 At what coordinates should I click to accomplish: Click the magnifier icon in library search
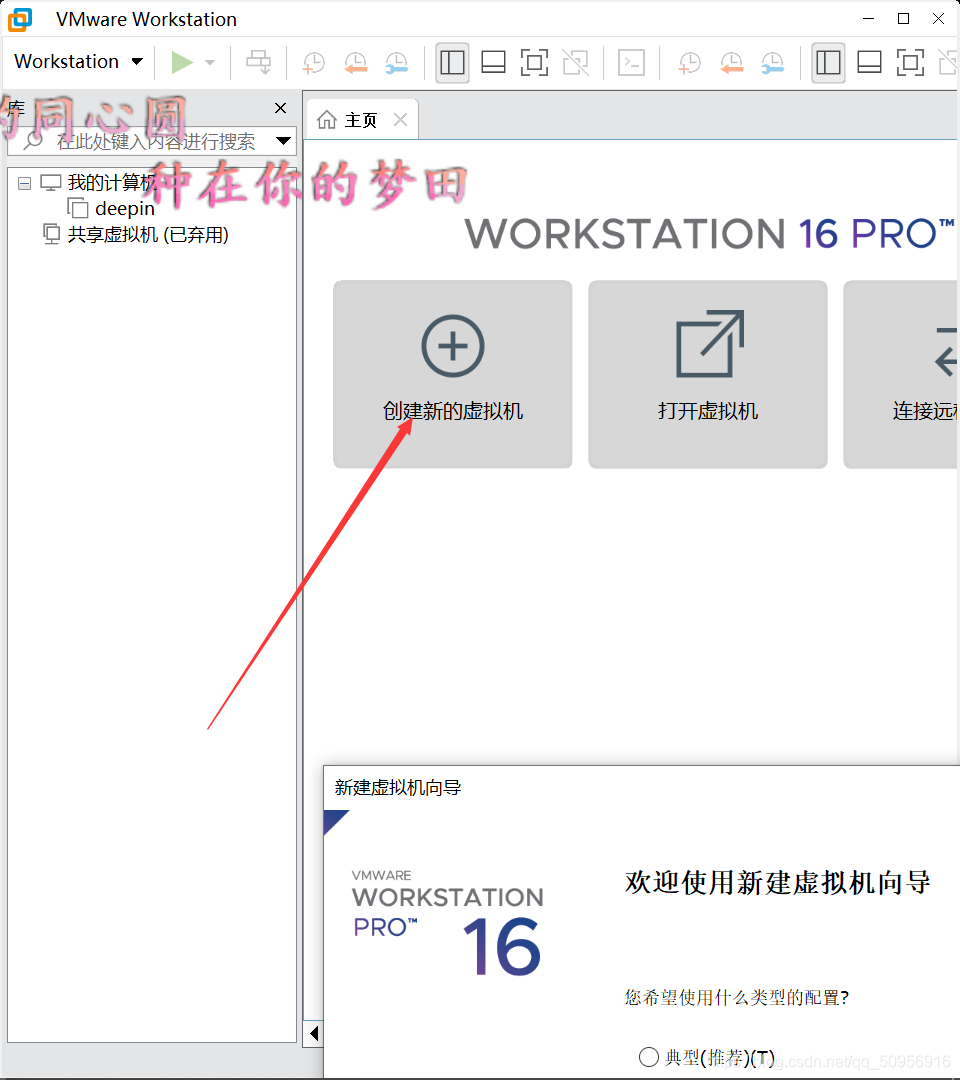[33, 141]
